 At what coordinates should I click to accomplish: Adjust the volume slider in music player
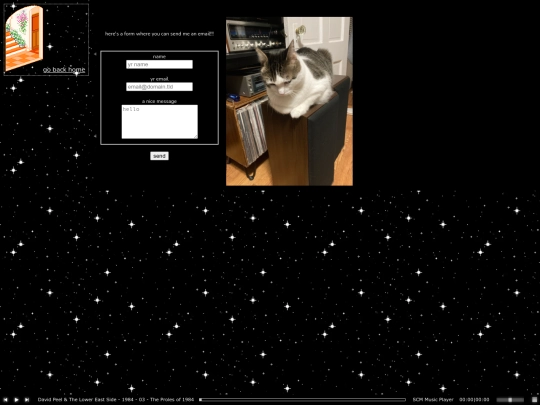pyautogui.click(x=510, y=399)
